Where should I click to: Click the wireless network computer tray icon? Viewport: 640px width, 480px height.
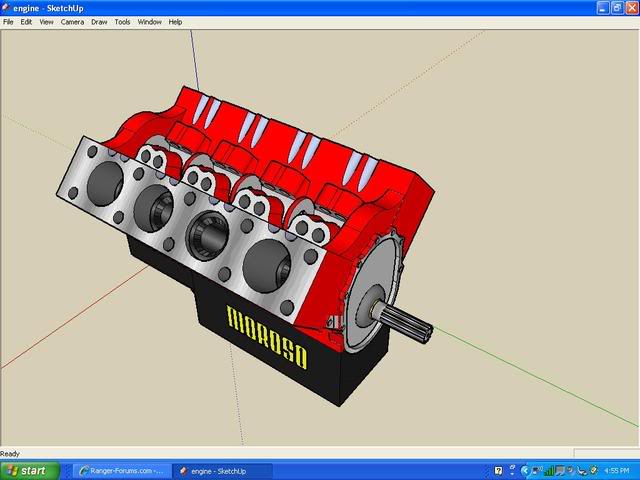536,471
